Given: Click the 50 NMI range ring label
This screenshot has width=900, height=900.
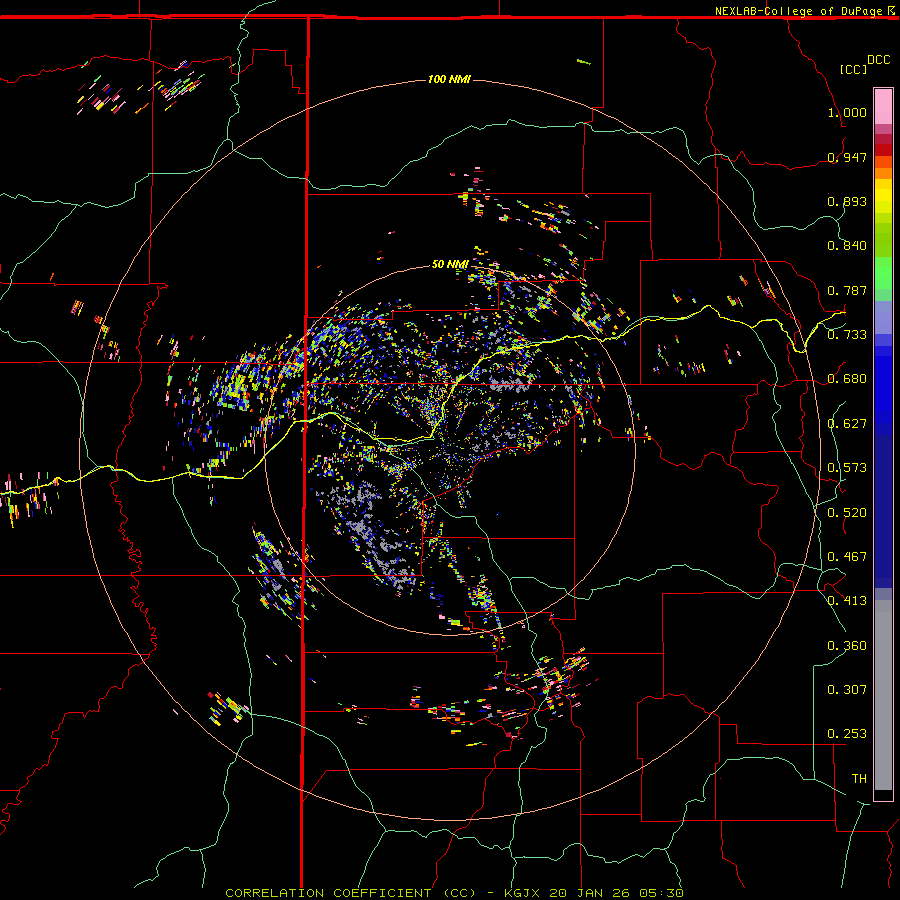Looking at the screenshot, I should [x=450, y=264].
